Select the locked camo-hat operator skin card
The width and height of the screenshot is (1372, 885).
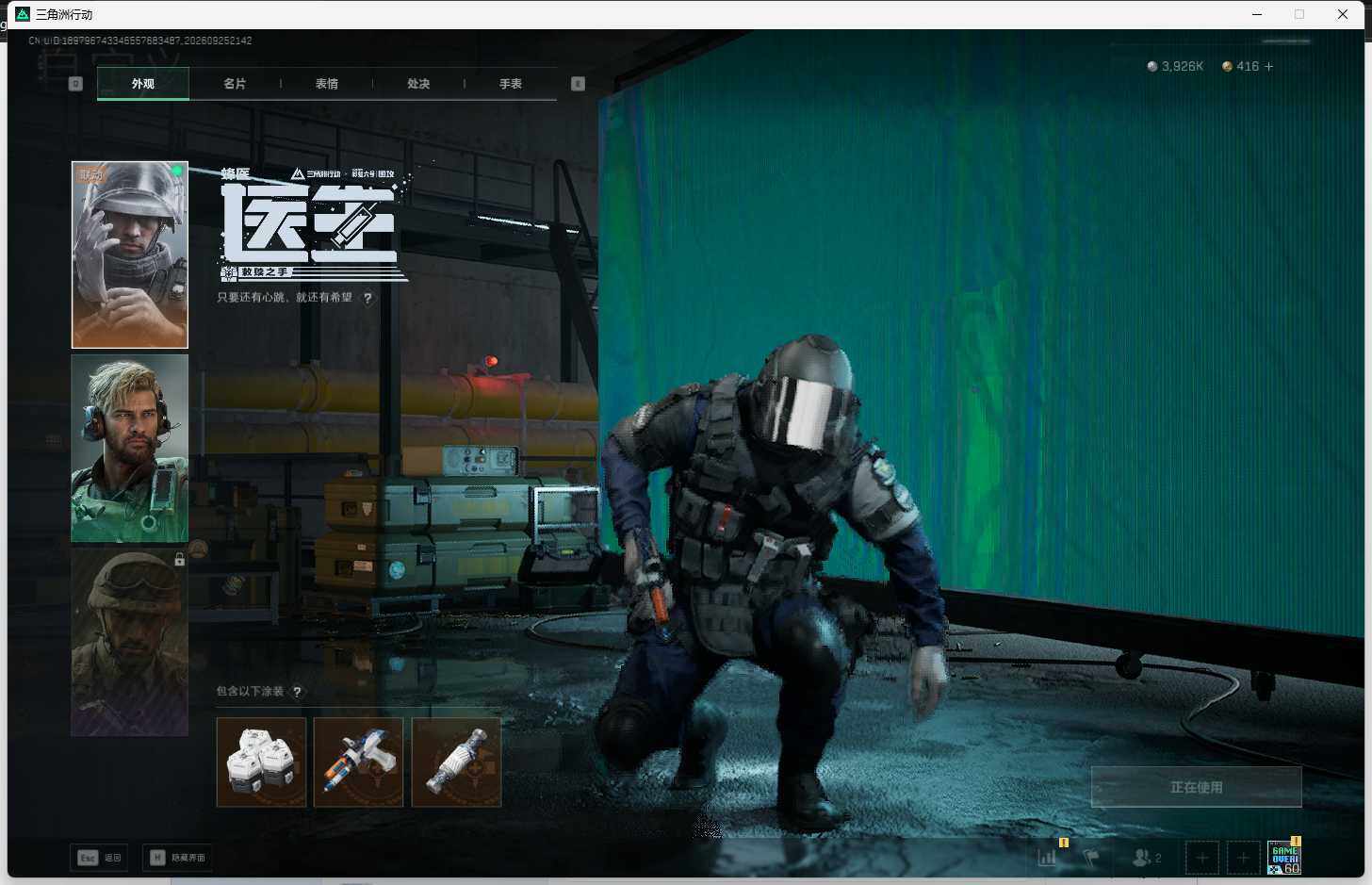point(130,642)
